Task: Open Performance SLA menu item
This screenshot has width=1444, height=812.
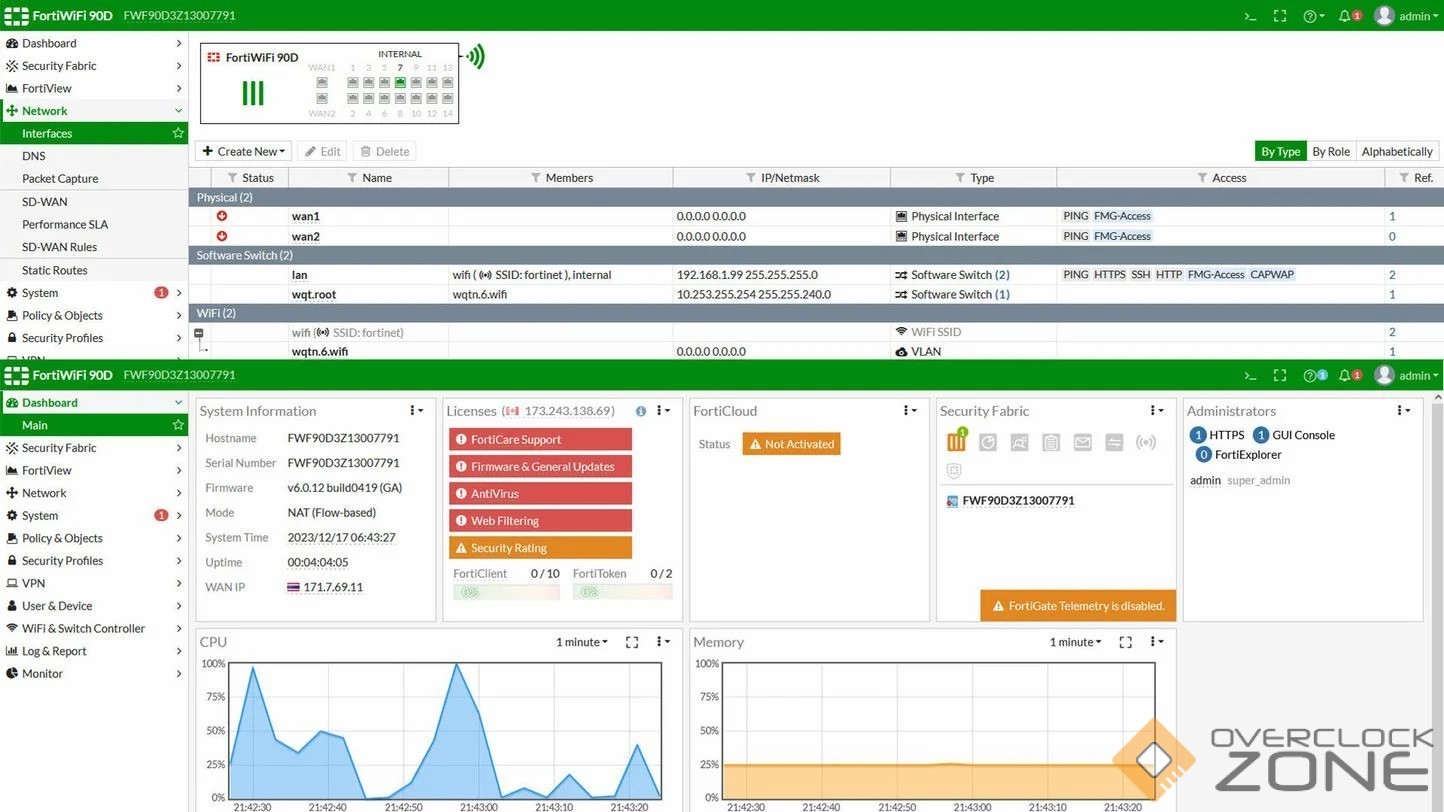Action: pyautogui.click(x=94, y=224)
